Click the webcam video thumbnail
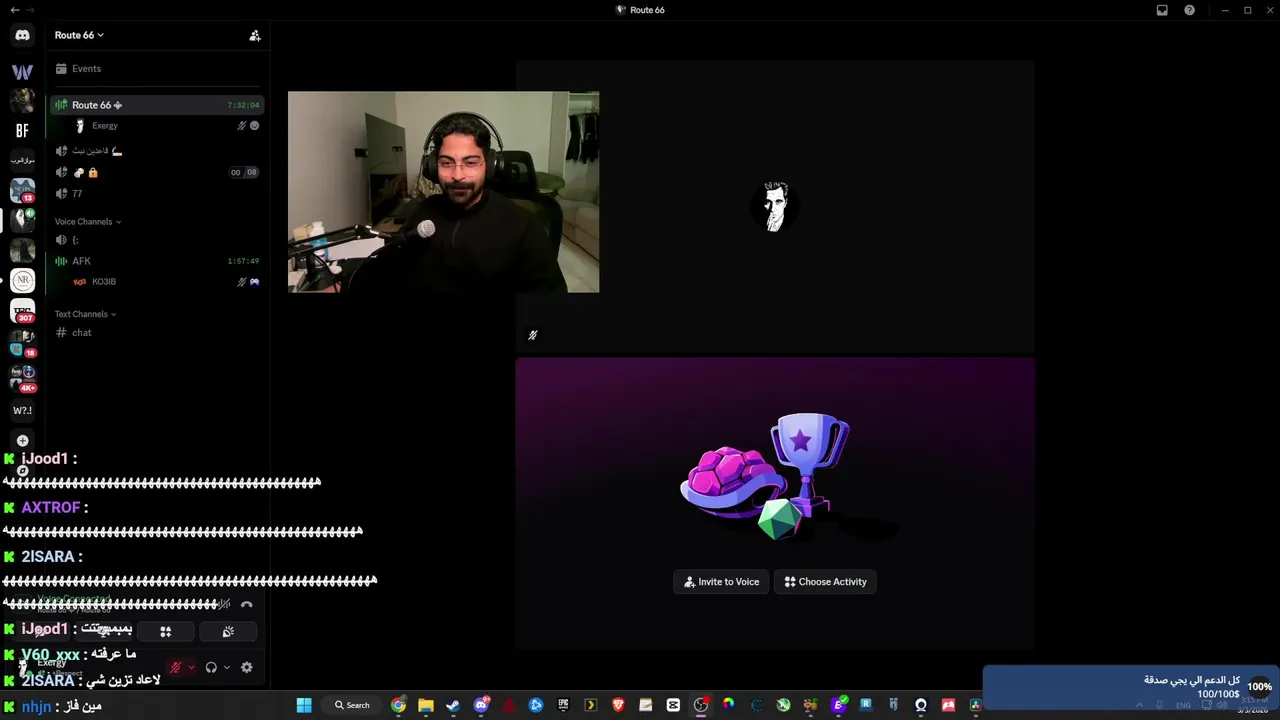The image size is (1280, 720). pyautogui.click(x=443, y=192)
